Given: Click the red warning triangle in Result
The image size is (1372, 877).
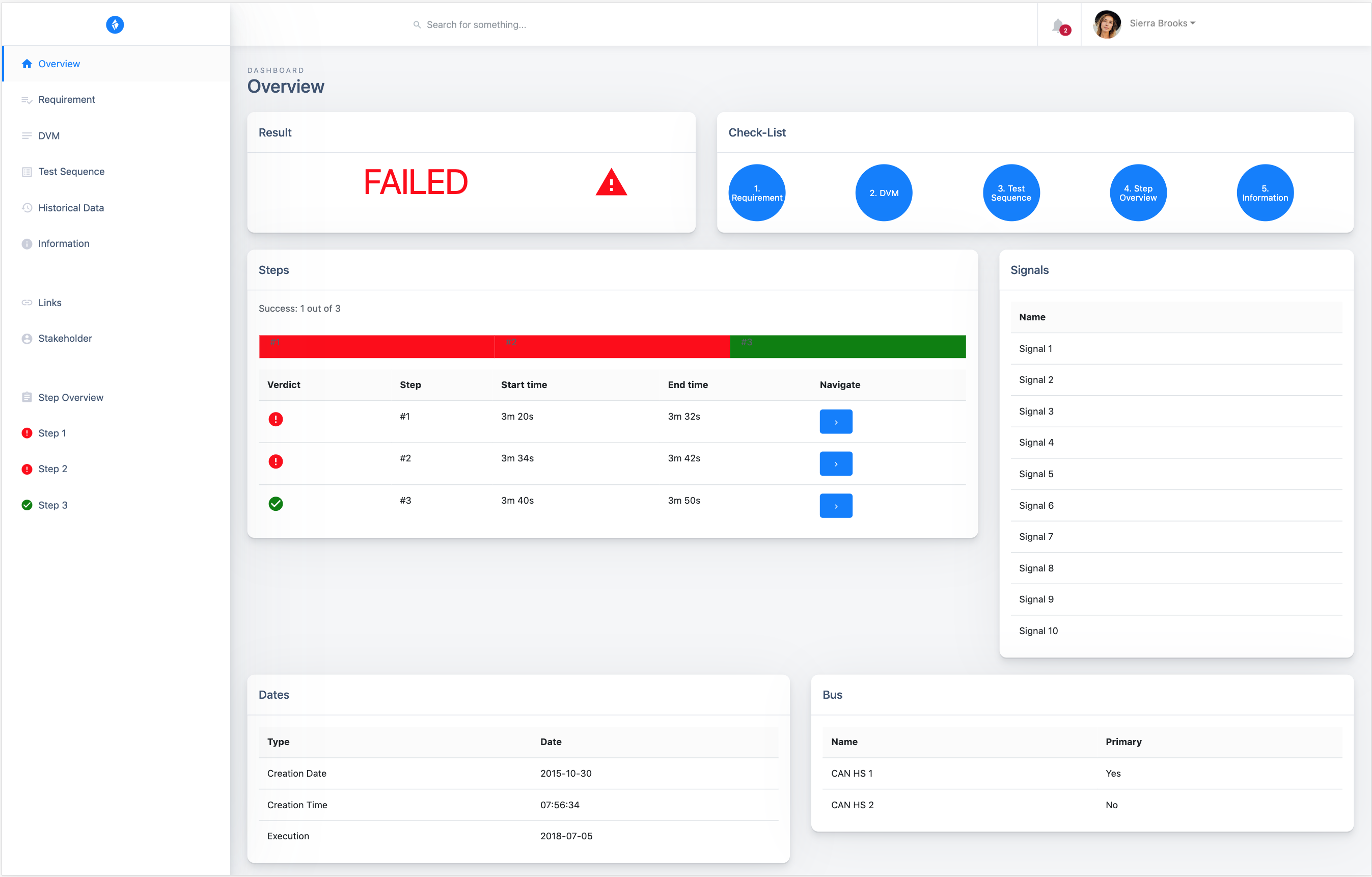Looking at the screenshot, I should (611, 182).
